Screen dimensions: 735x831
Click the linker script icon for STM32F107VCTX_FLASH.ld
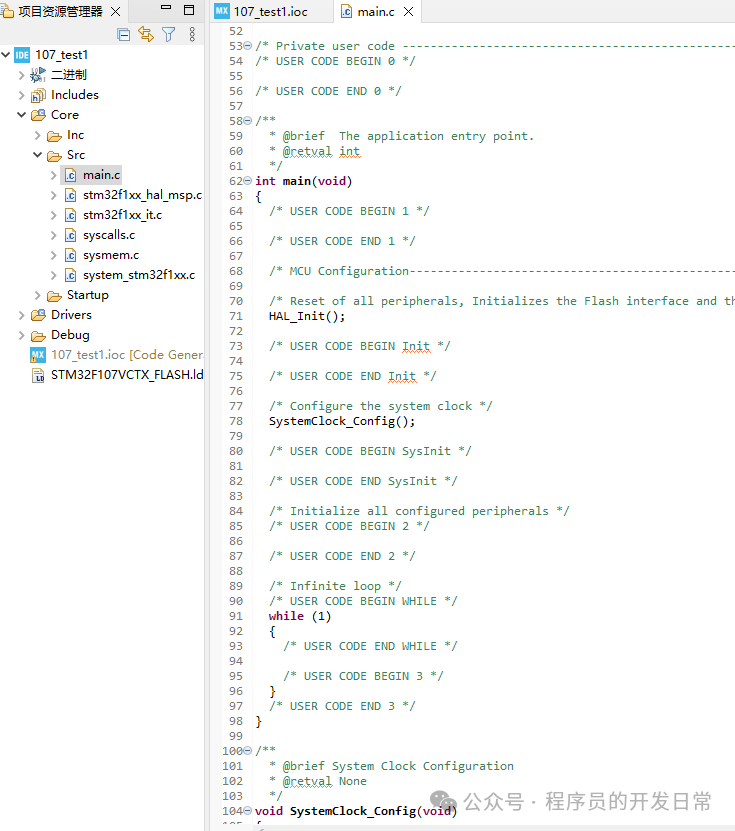(x=38, y=375)
